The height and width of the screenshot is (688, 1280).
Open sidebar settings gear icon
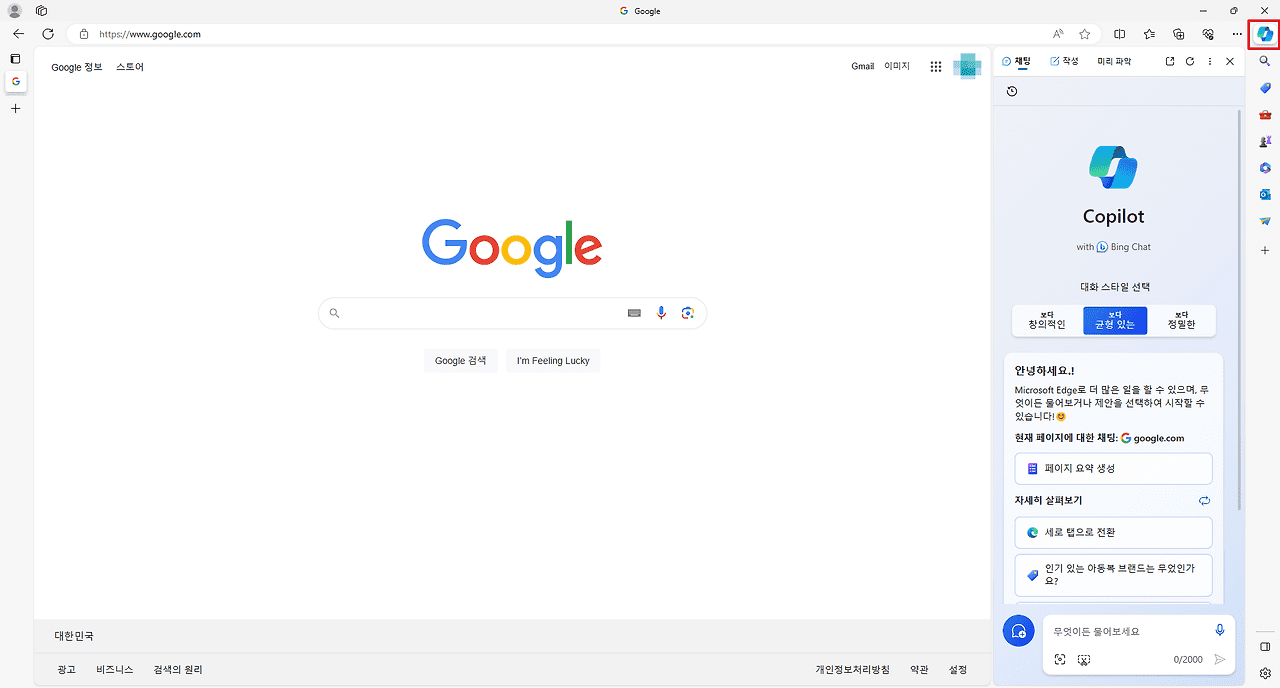pyautogui.click(x=1265, y=673)
